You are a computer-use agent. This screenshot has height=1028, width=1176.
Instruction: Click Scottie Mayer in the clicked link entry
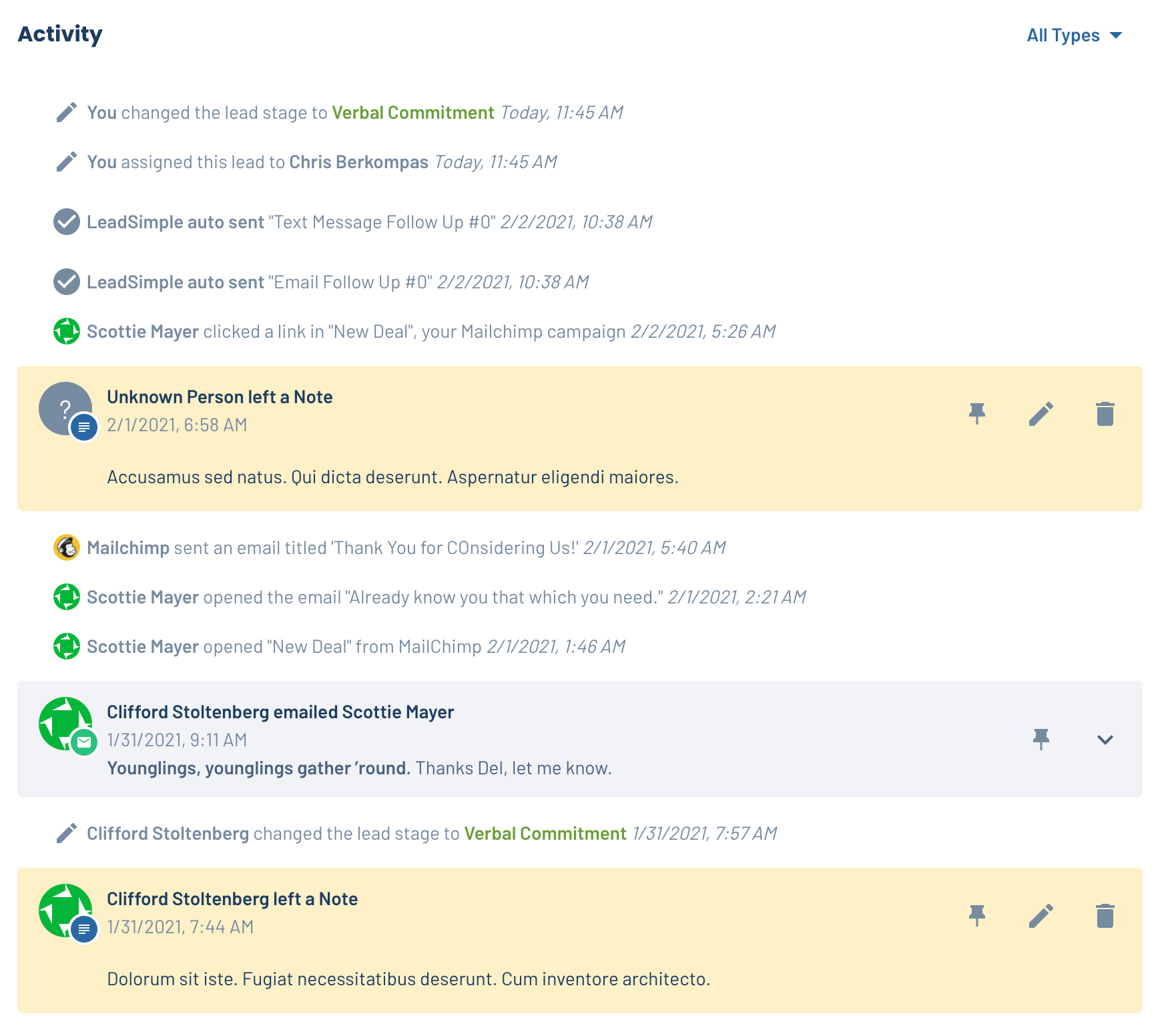pyautogui.click(x=143, y=332)
